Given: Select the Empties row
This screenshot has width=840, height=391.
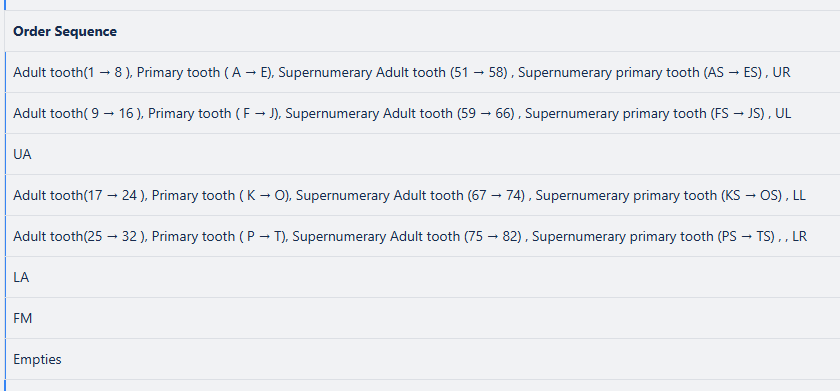Looking at the screenshot, I should [x=422, y=359].
